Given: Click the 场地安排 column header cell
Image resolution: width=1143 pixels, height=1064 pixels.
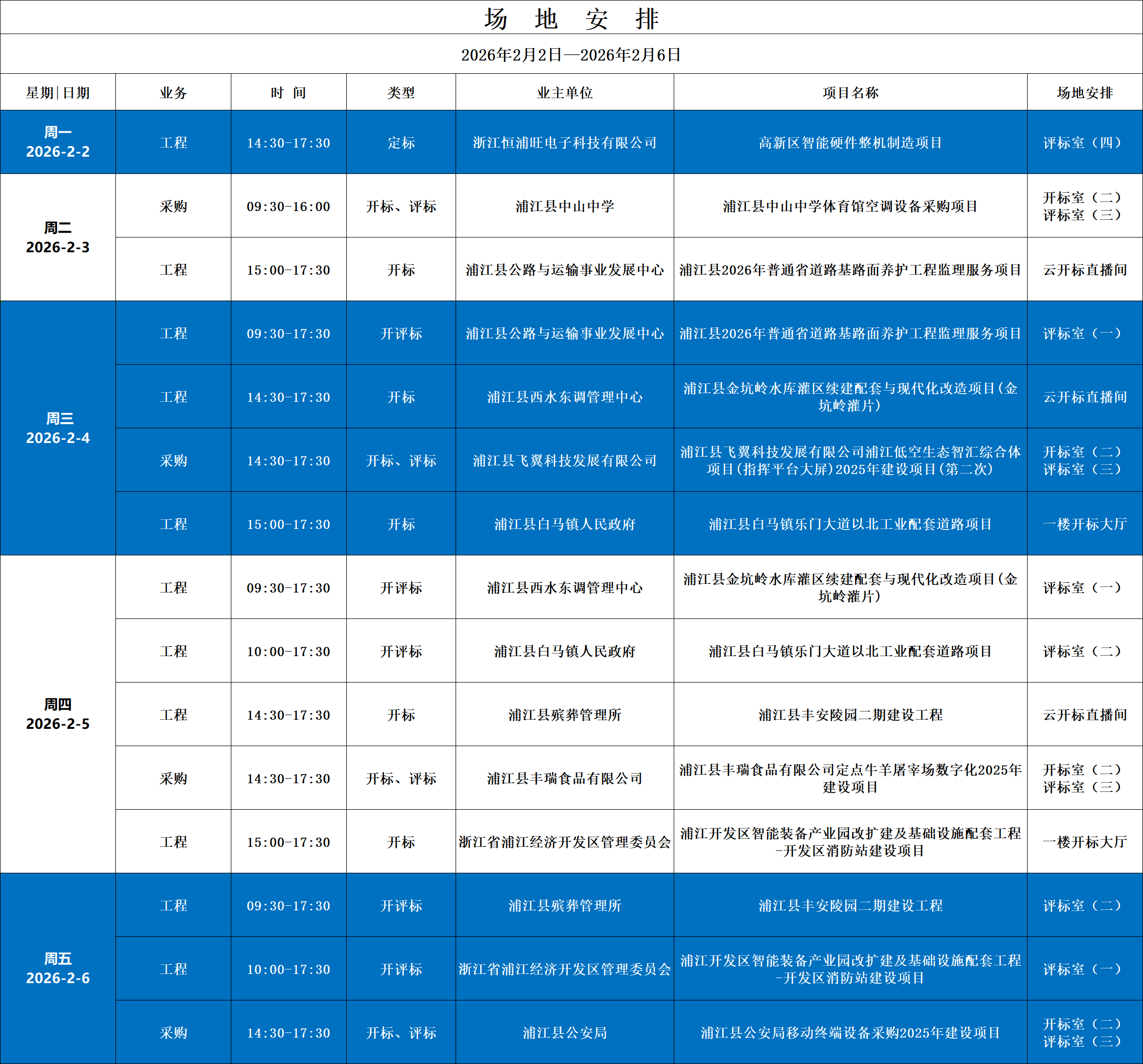Looking at the screenshot, I should coord(1085,93).
